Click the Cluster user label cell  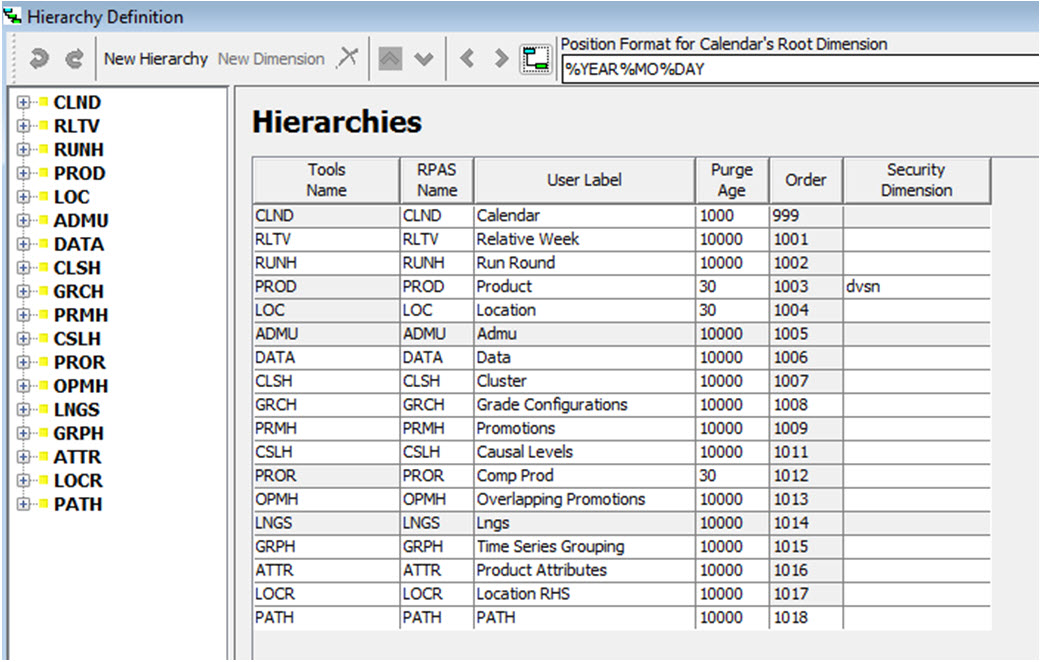[x=584, y=381]
